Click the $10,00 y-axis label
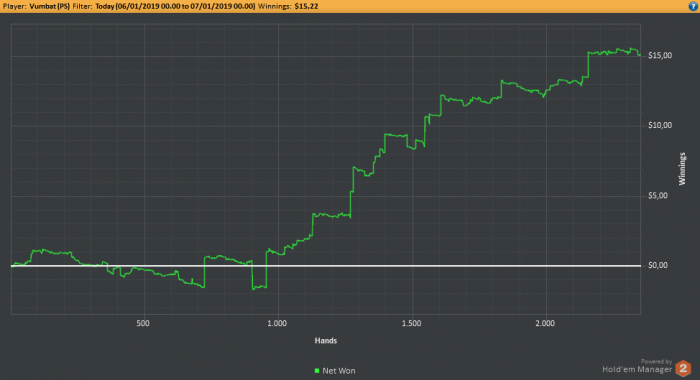Screen dimensions: 700x380 tap(660, 125)
